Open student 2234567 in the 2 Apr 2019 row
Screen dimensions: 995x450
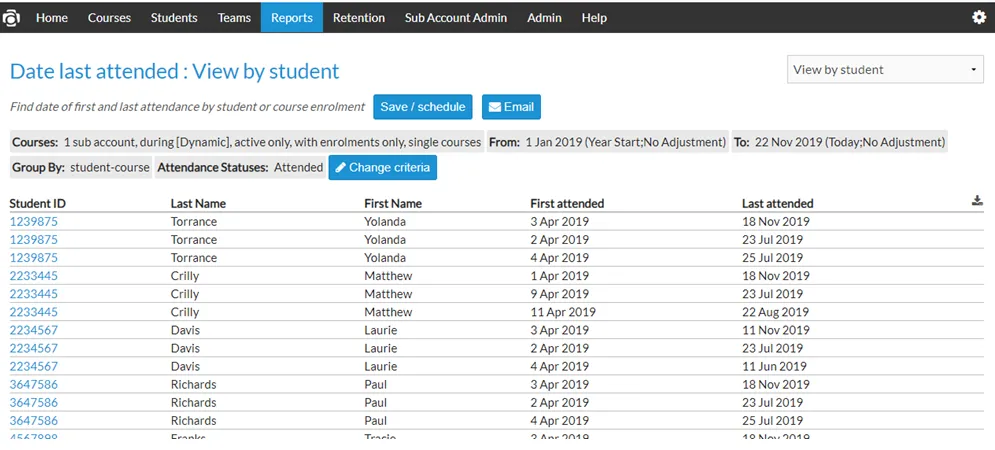click(x=34, y=348)
